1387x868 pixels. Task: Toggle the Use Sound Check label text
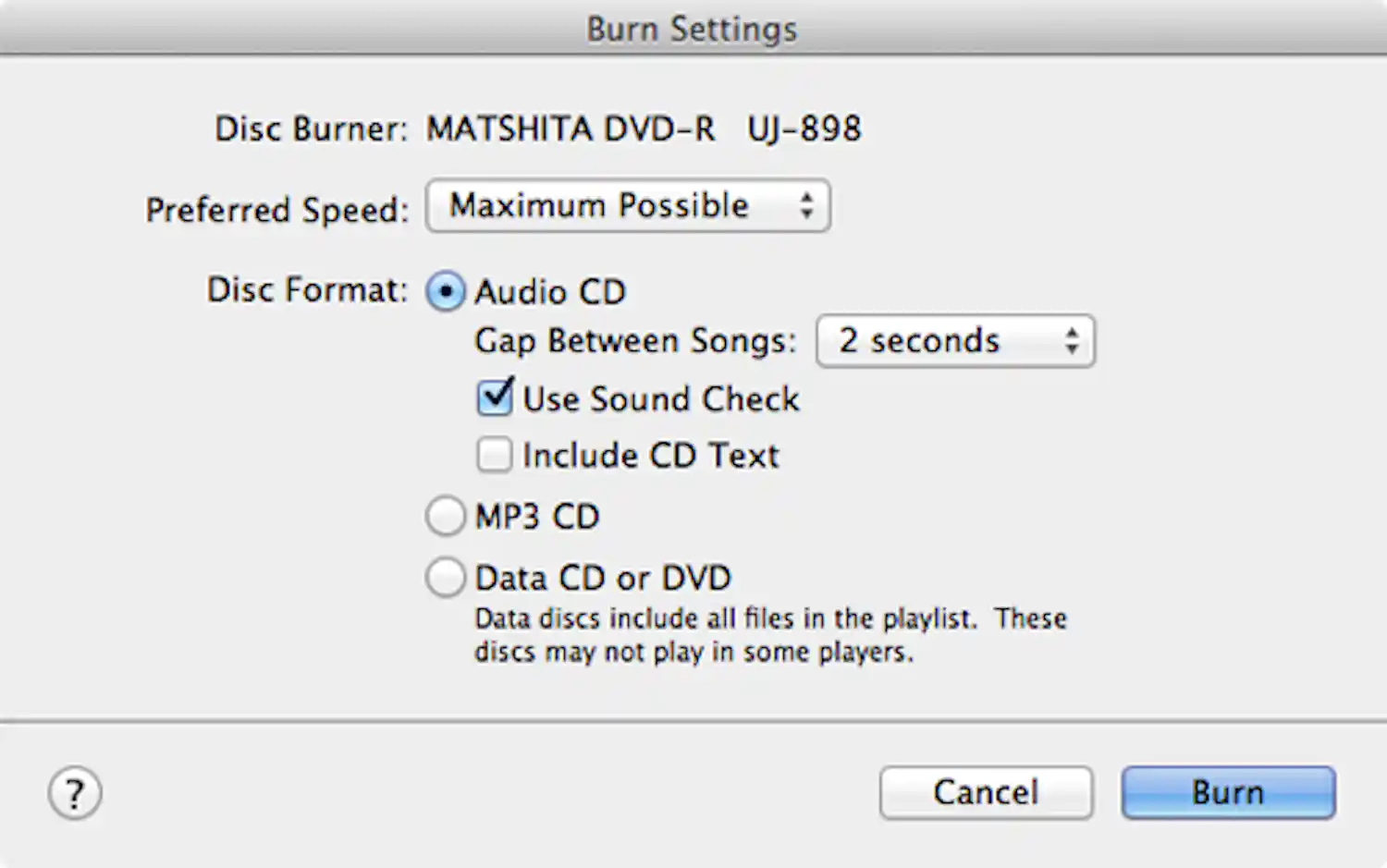[661, 398]
